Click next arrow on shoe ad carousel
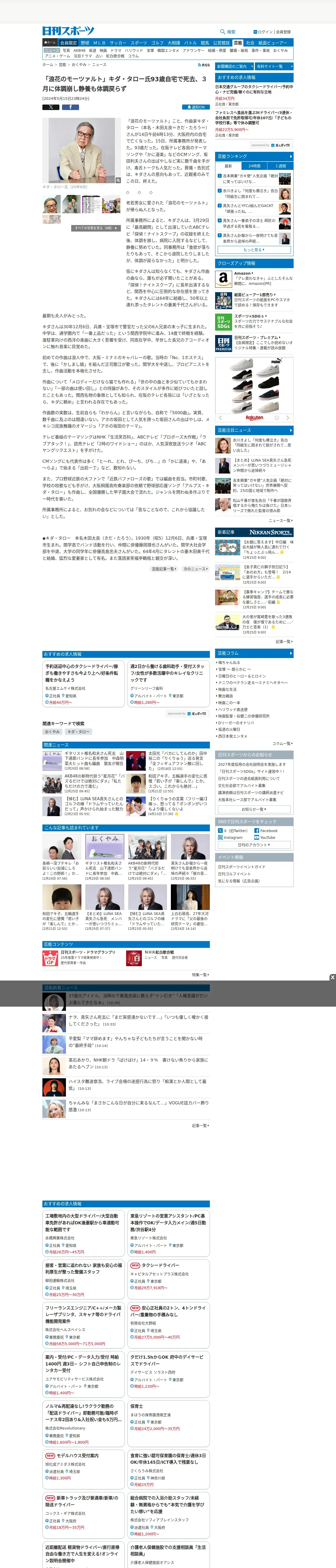This screenshot has height=1568, width=336. [288, 418]
